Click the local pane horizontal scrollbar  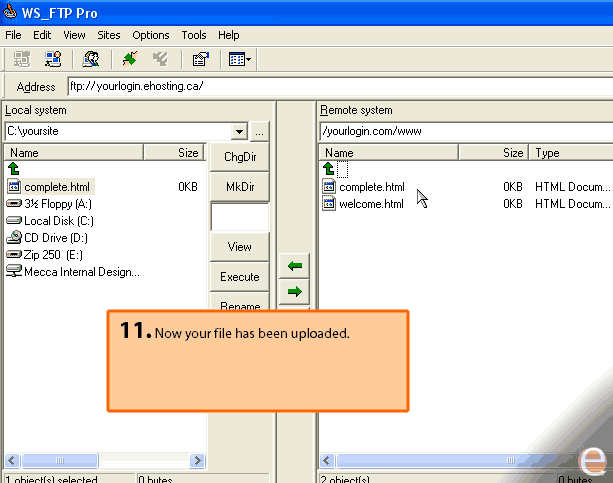click(x=105, y=461)
